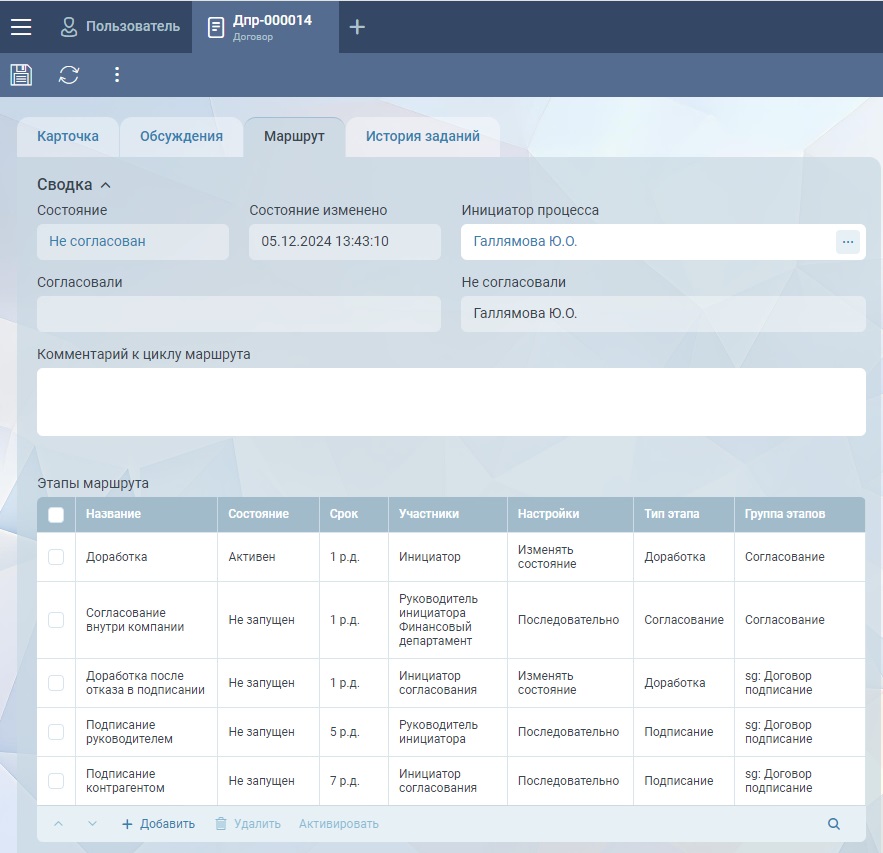Image resolution: width=883 pixels, height=853 pixels.
Task: Open the История заданий tab
Action: point(422,137)
